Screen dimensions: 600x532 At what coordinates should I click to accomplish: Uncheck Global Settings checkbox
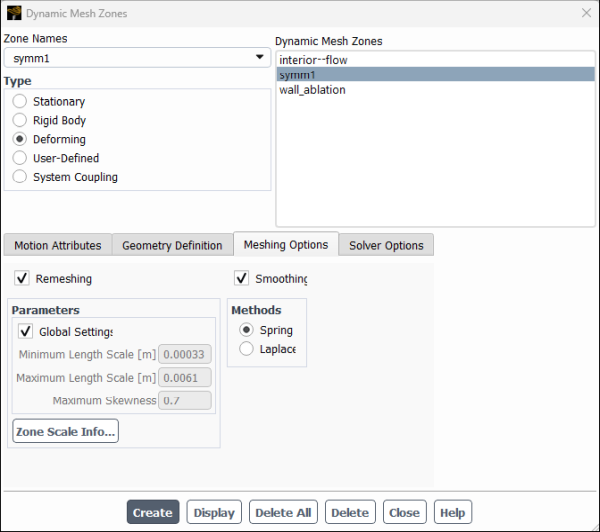point(26,332)
